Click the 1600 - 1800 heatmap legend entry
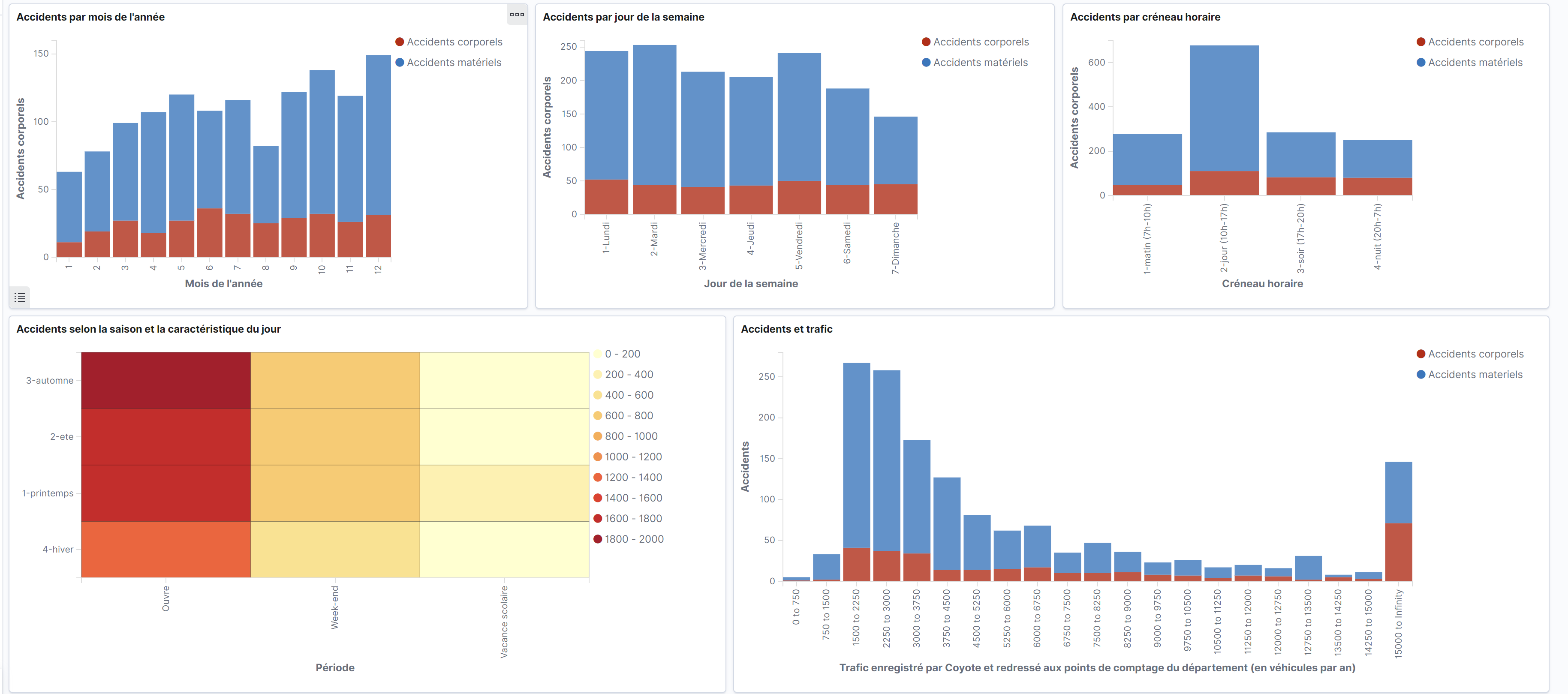This screenshot has width=1568, height=694. (x=628, y=519)
